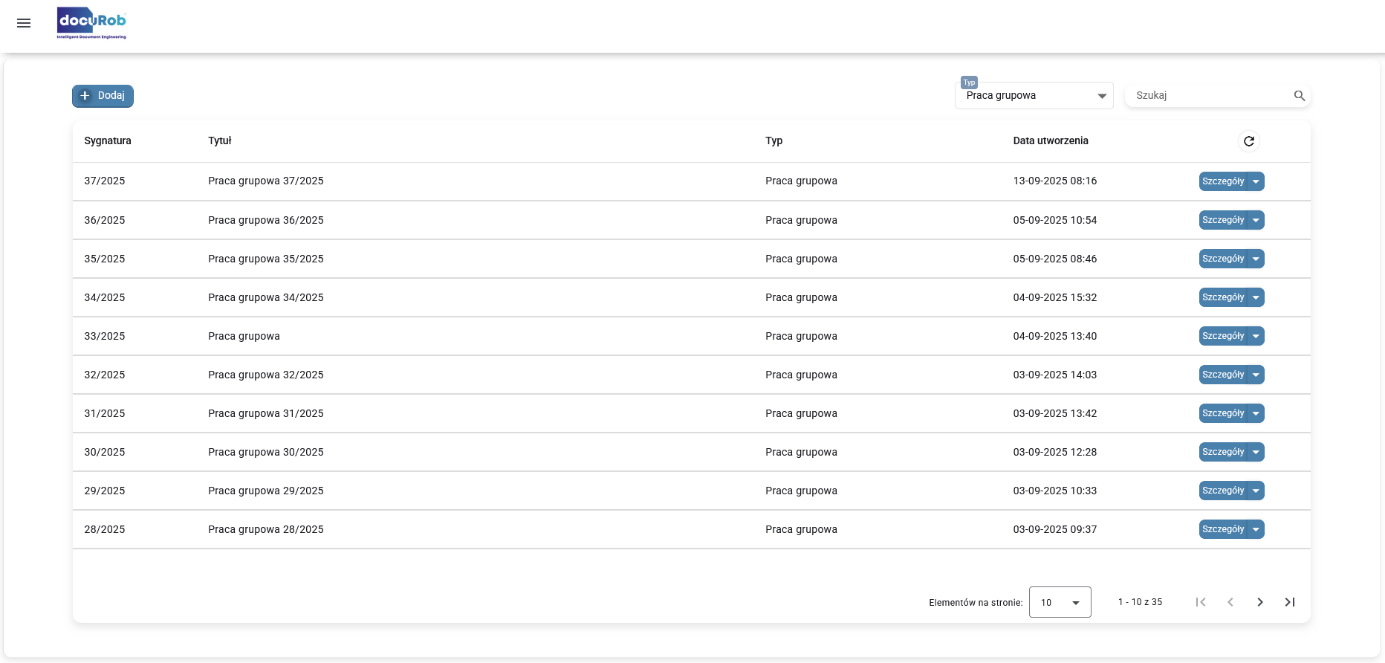
Task: Go to the previous page
Action: 1230,602
